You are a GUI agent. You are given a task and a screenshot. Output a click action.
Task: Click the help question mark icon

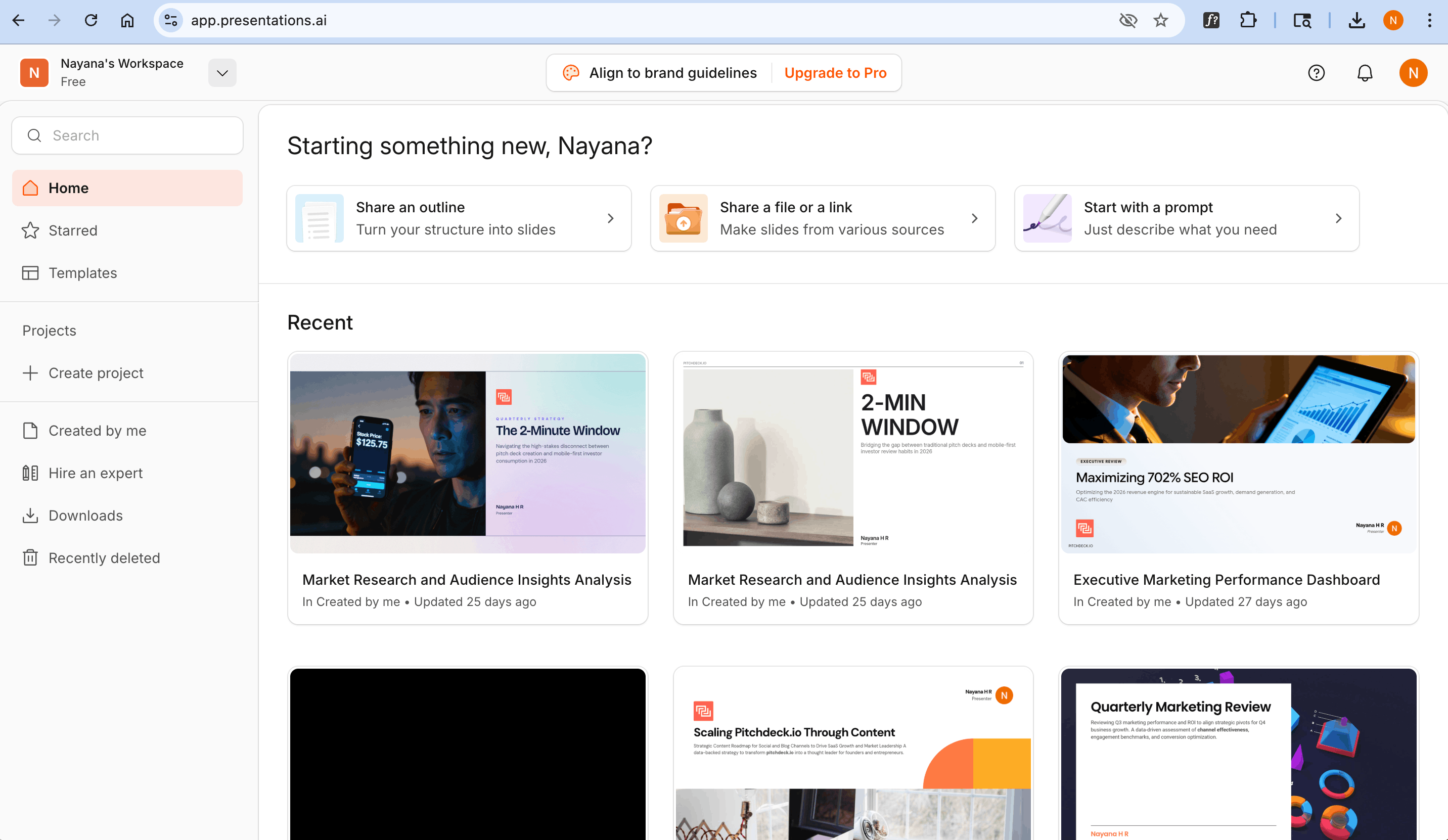point(1317,72)
